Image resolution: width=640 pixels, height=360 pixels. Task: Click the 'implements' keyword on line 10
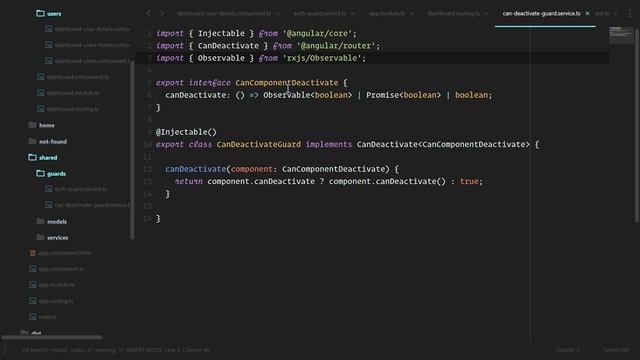point(329,144)
